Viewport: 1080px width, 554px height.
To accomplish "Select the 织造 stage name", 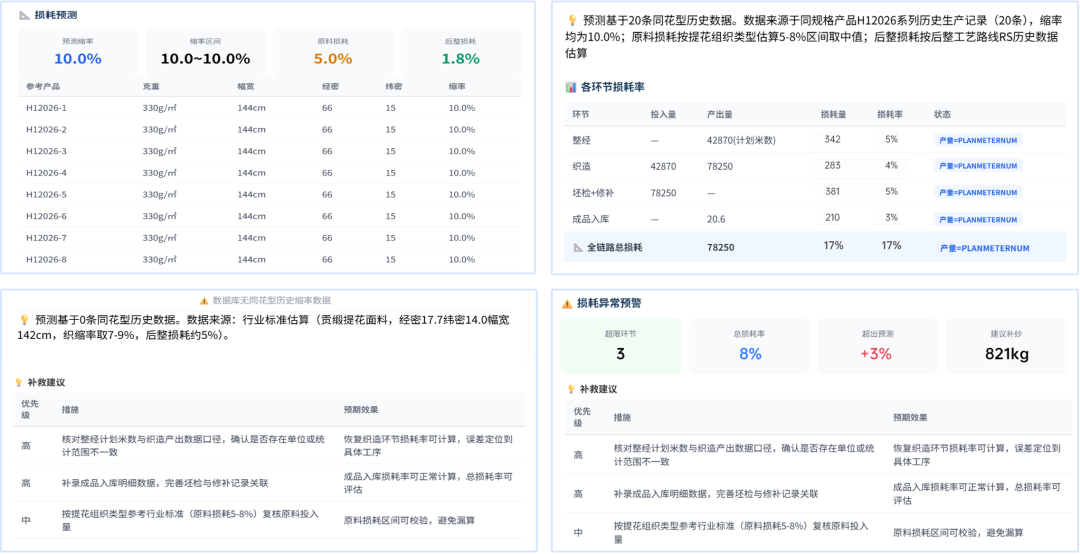I will click(581, 166).
